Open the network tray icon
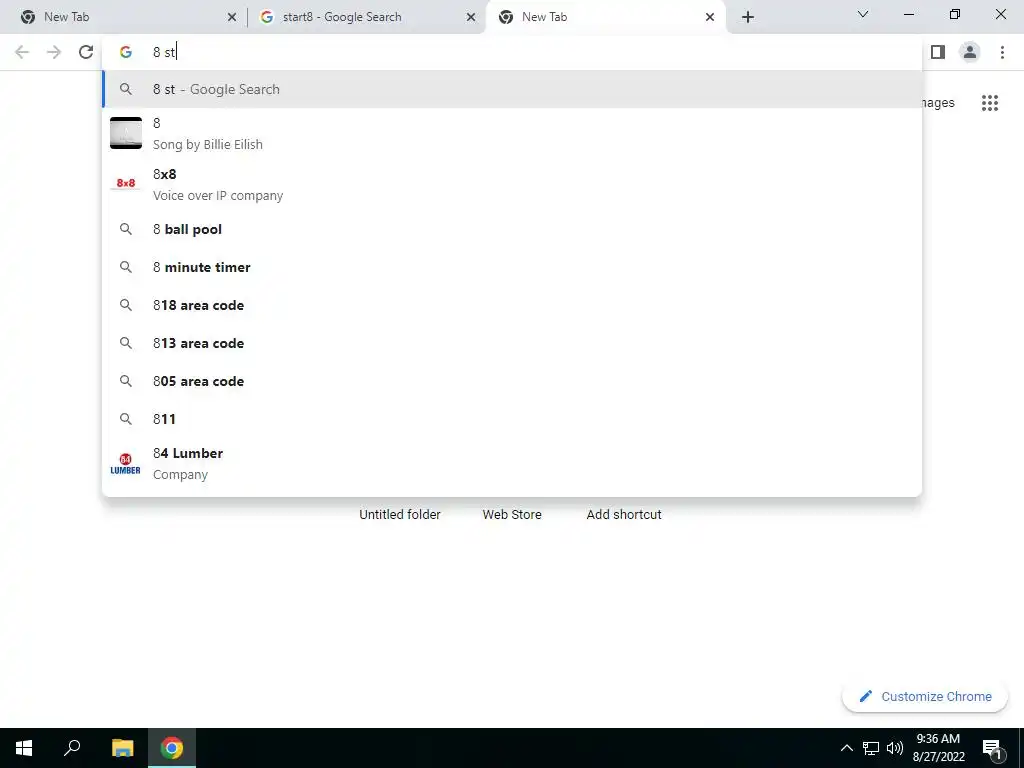Viewport: 1024px width, 768px height. [871, 748]
